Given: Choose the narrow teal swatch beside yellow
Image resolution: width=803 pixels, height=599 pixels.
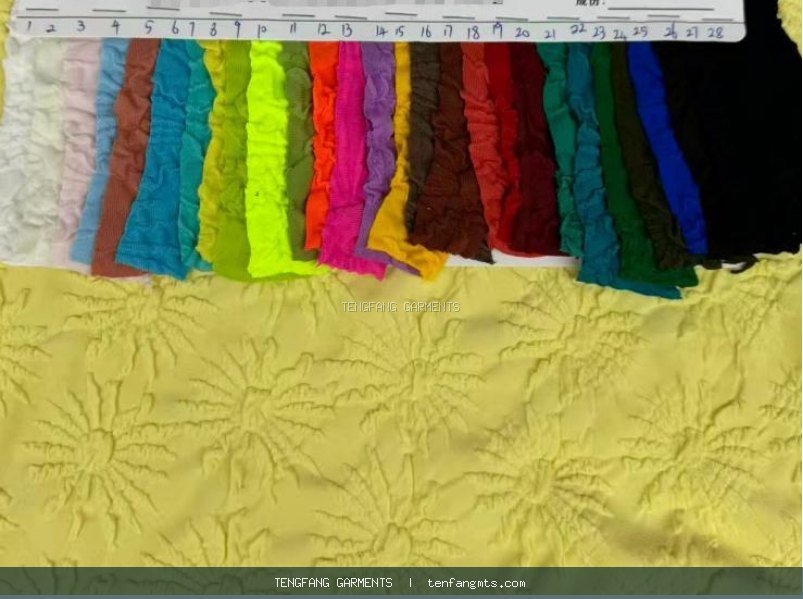Looking at the screenshot, I should [197, 154].
